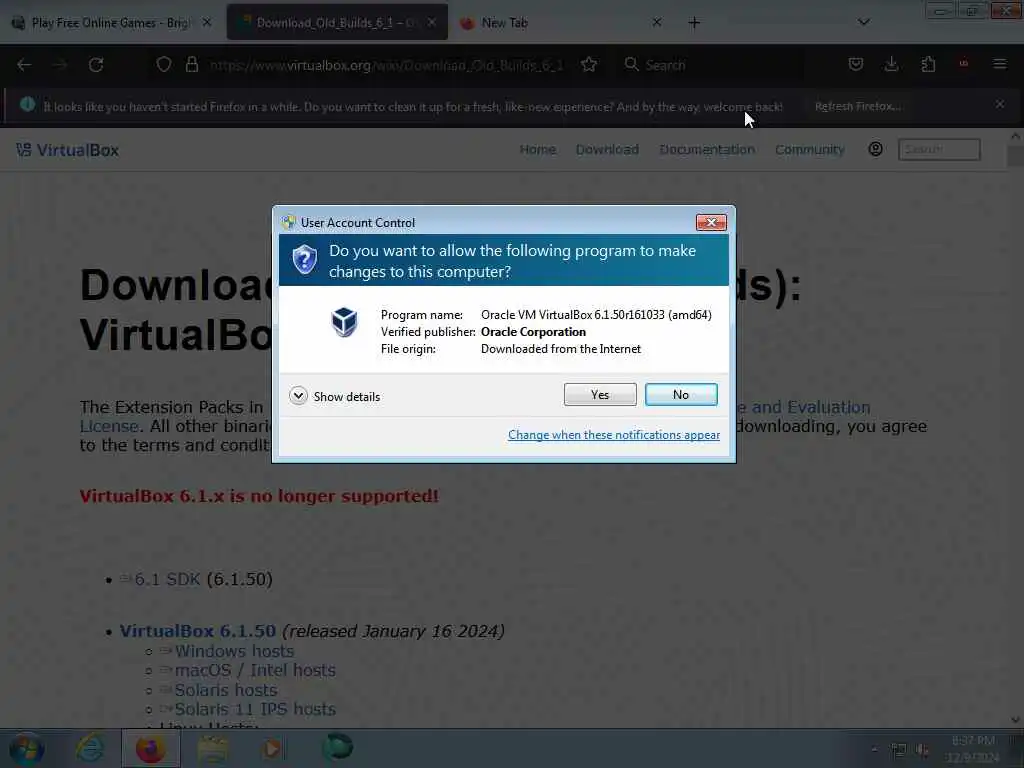Open the Firefox downloads panel icon

click(891, 64)
